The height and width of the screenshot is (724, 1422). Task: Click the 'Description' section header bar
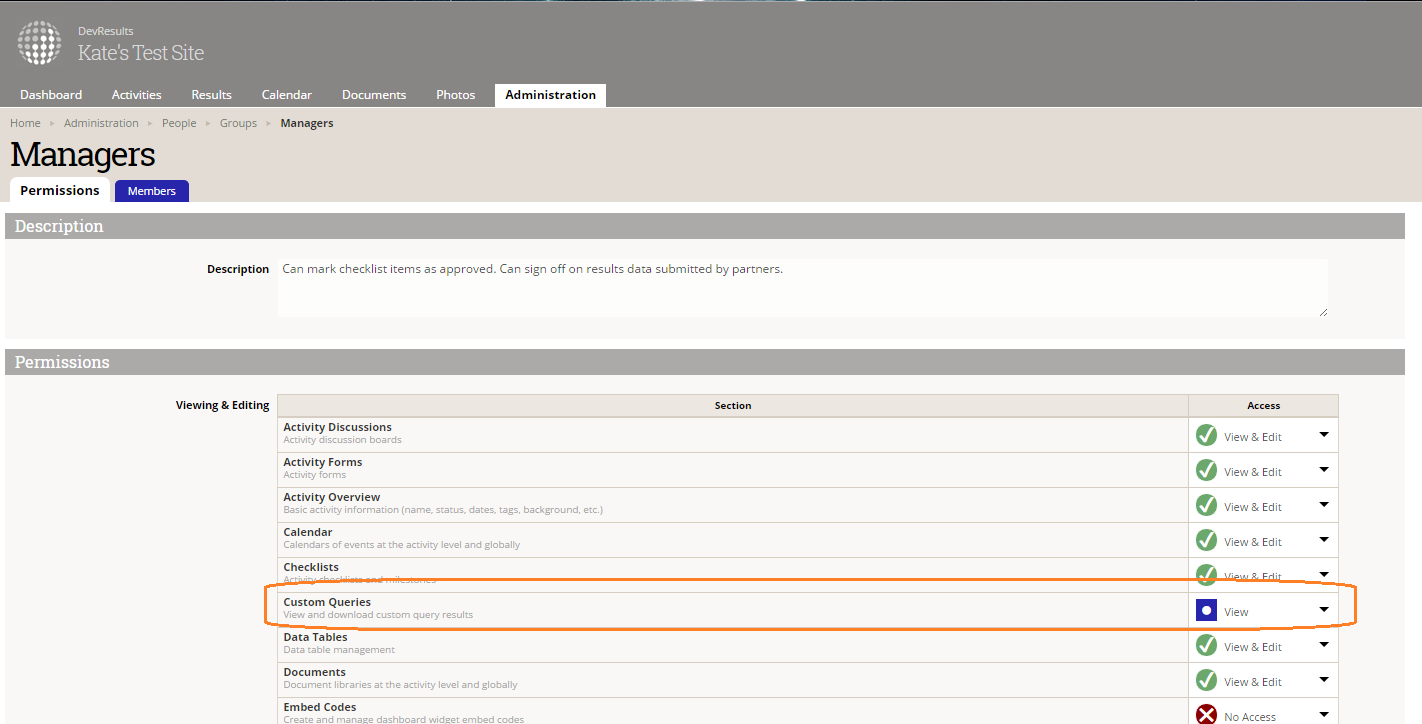click(705, 226)
